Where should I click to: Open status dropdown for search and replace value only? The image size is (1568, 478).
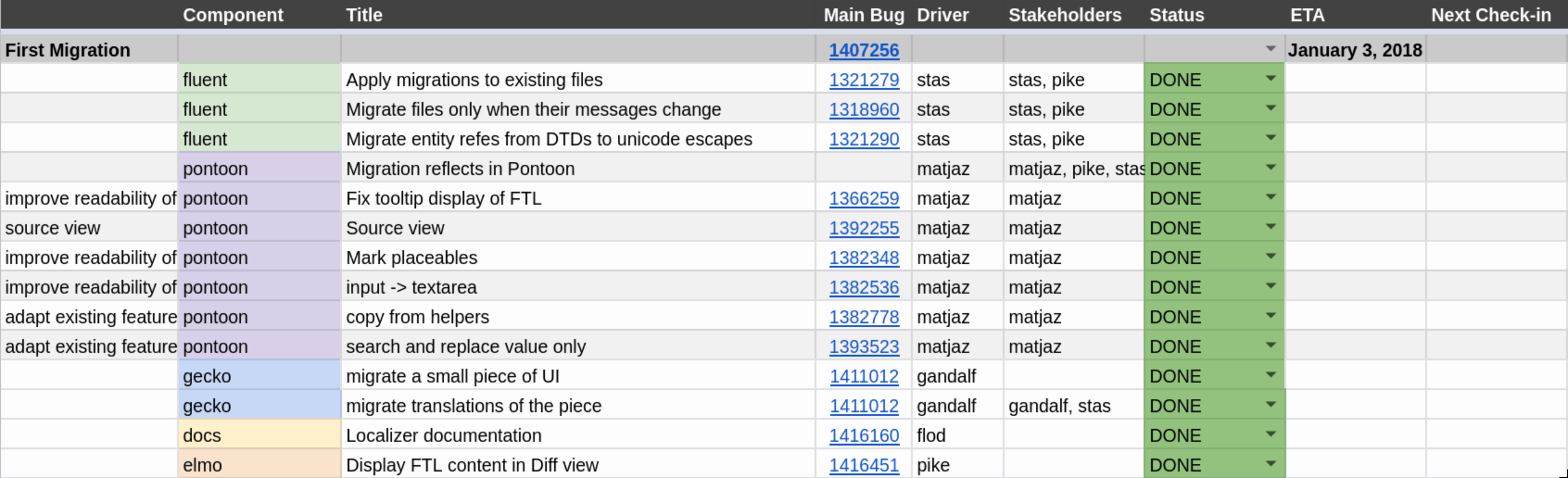click(1271, 345)
